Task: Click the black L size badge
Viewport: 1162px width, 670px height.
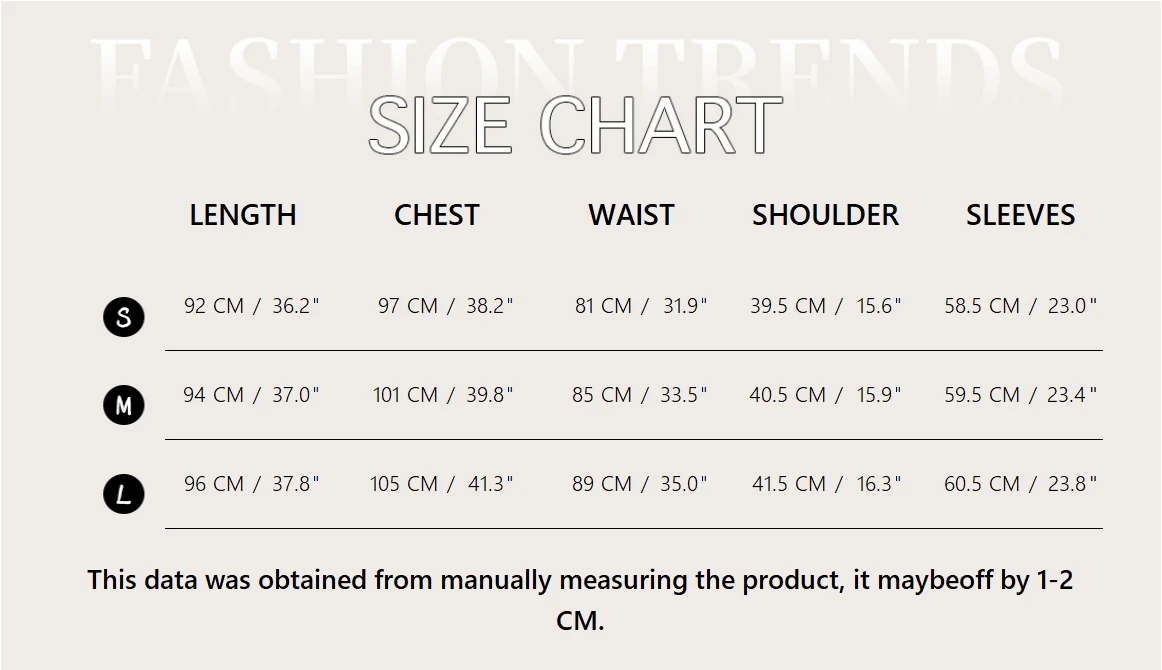Action: coord(124,494)
